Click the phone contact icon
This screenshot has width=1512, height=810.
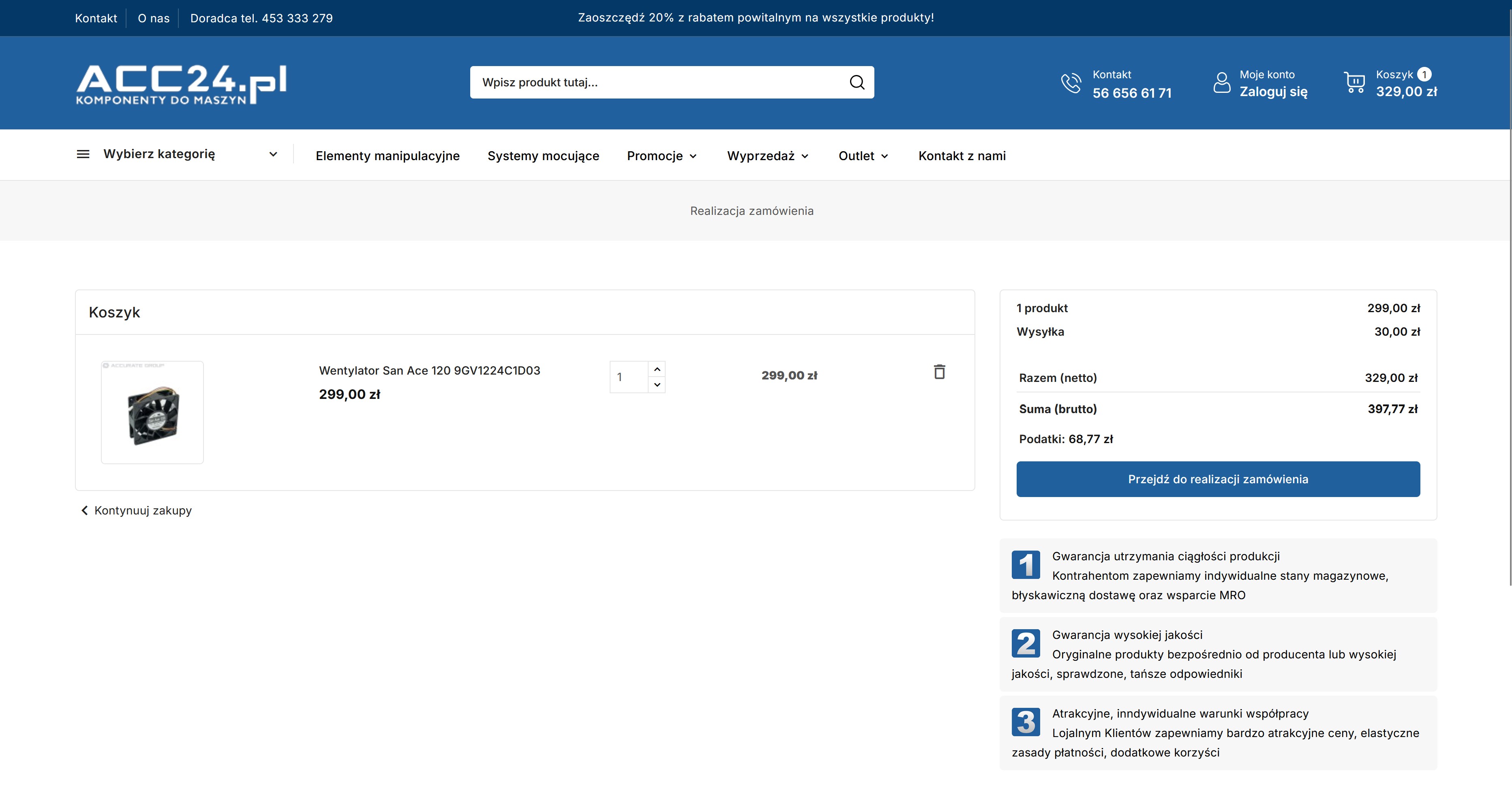click(1071, 83)
